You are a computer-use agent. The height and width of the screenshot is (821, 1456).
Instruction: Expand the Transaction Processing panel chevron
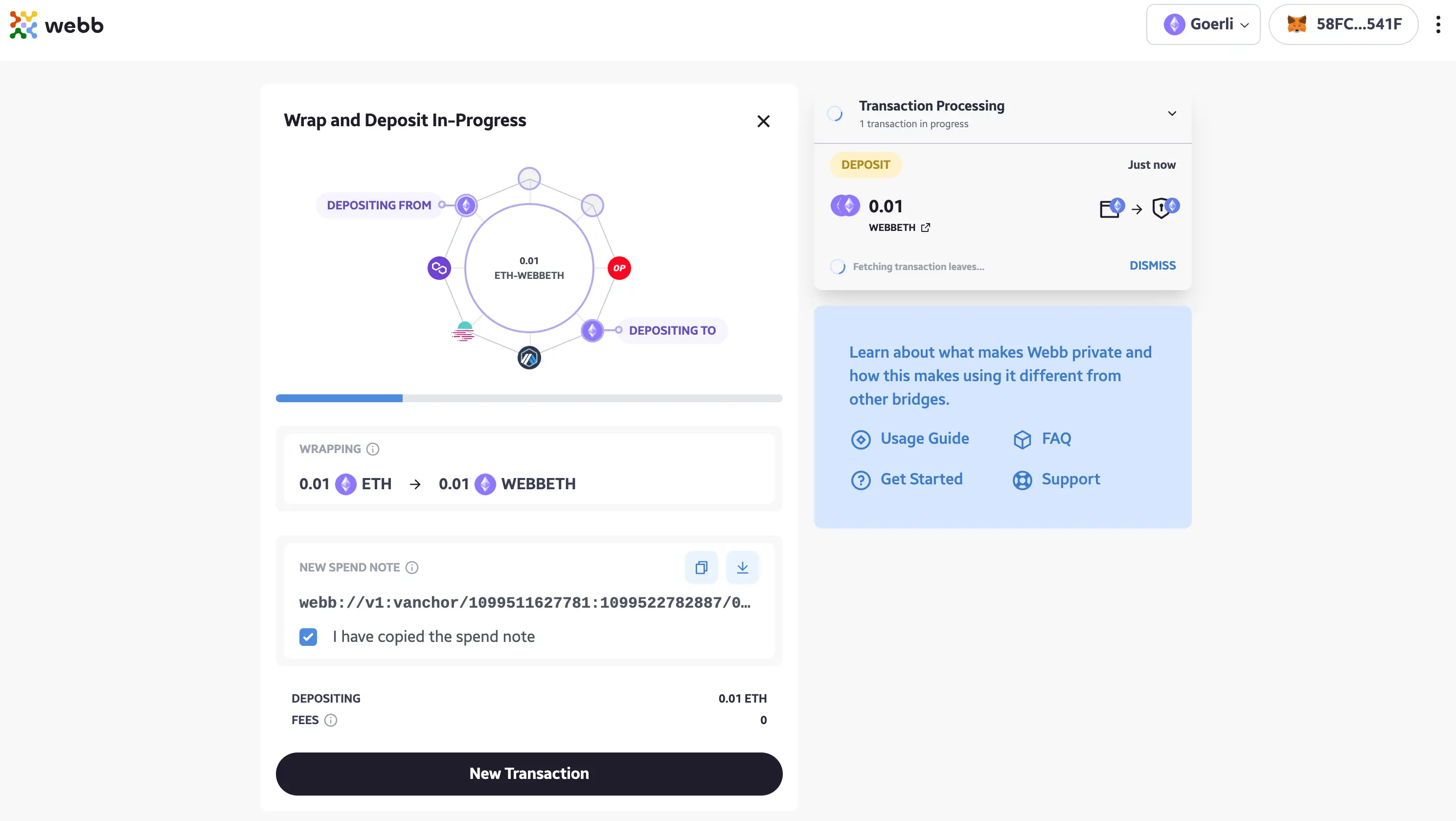point(1172,113)
